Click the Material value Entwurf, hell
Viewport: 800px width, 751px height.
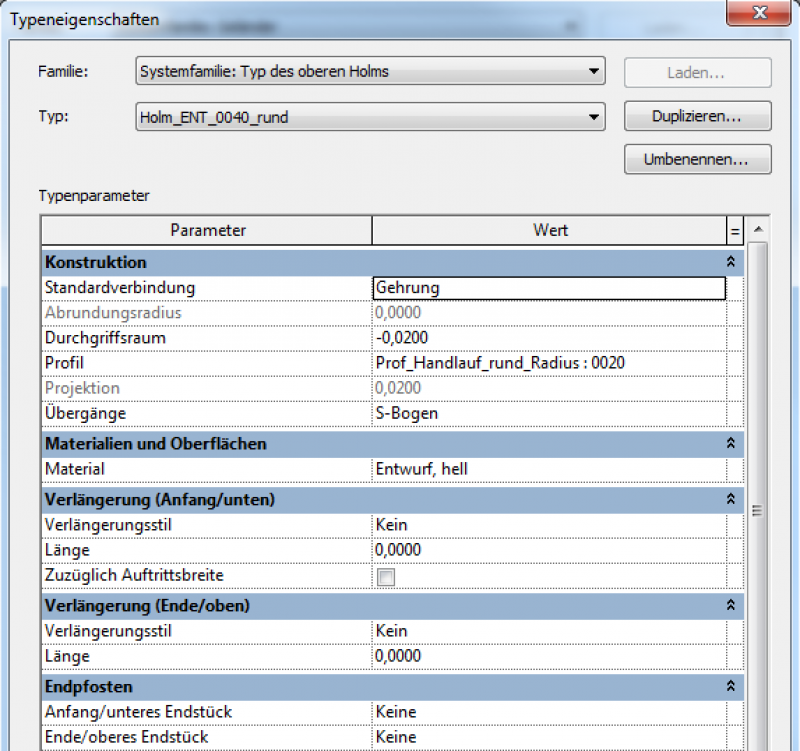(548, 469)
